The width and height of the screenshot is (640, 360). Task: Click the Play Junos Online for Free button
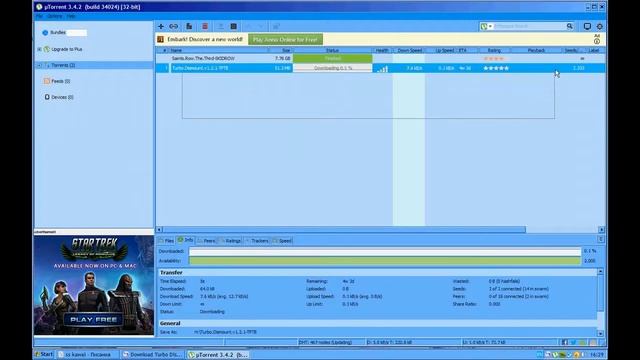pyautogui.click(x=285, y=39)
